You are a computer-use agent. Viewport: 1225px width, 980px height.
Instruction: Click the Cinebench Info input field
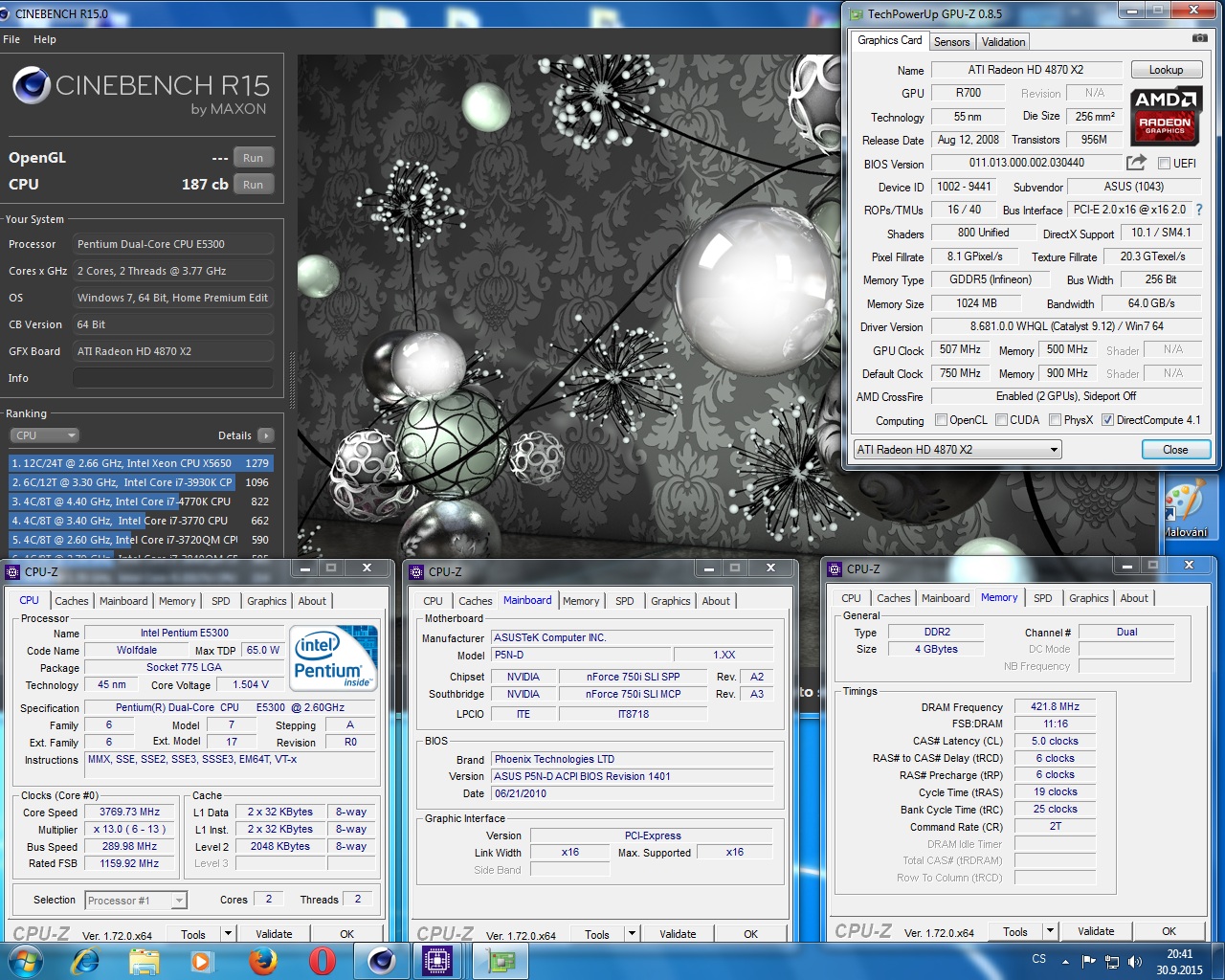173,378
